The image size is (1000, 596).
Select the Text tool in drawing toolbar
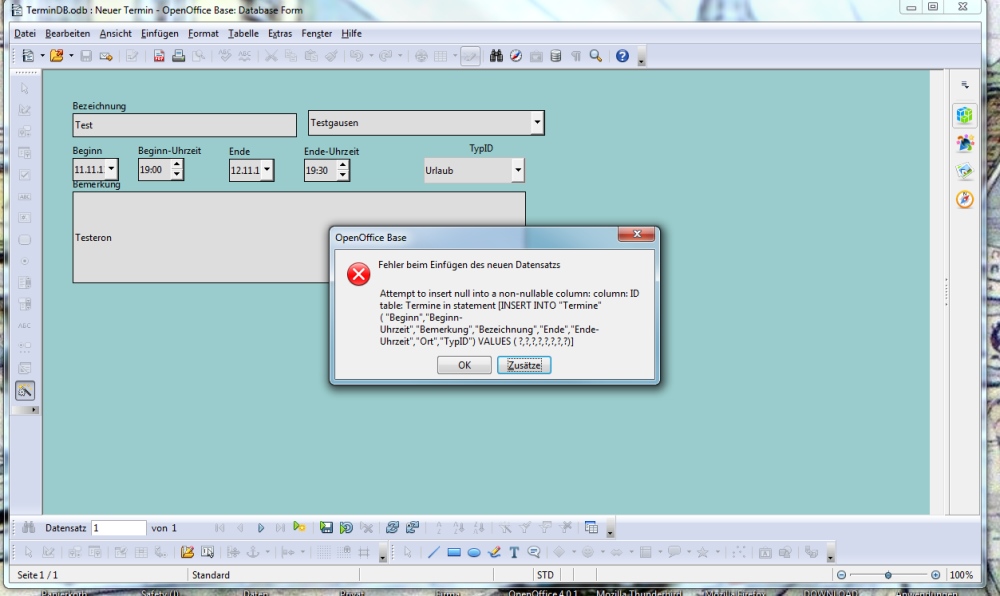click(514, 551)
